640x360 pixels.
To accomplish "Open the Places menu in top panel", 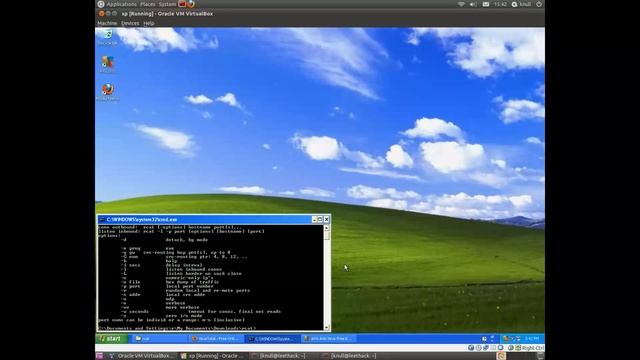I will (x=148, y=4).
